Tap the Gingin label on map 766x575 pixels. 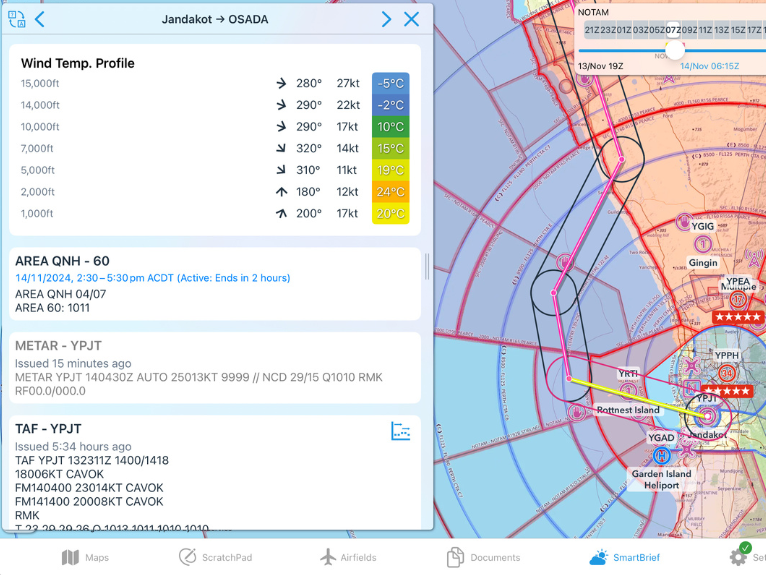click(x=703, y=262)
